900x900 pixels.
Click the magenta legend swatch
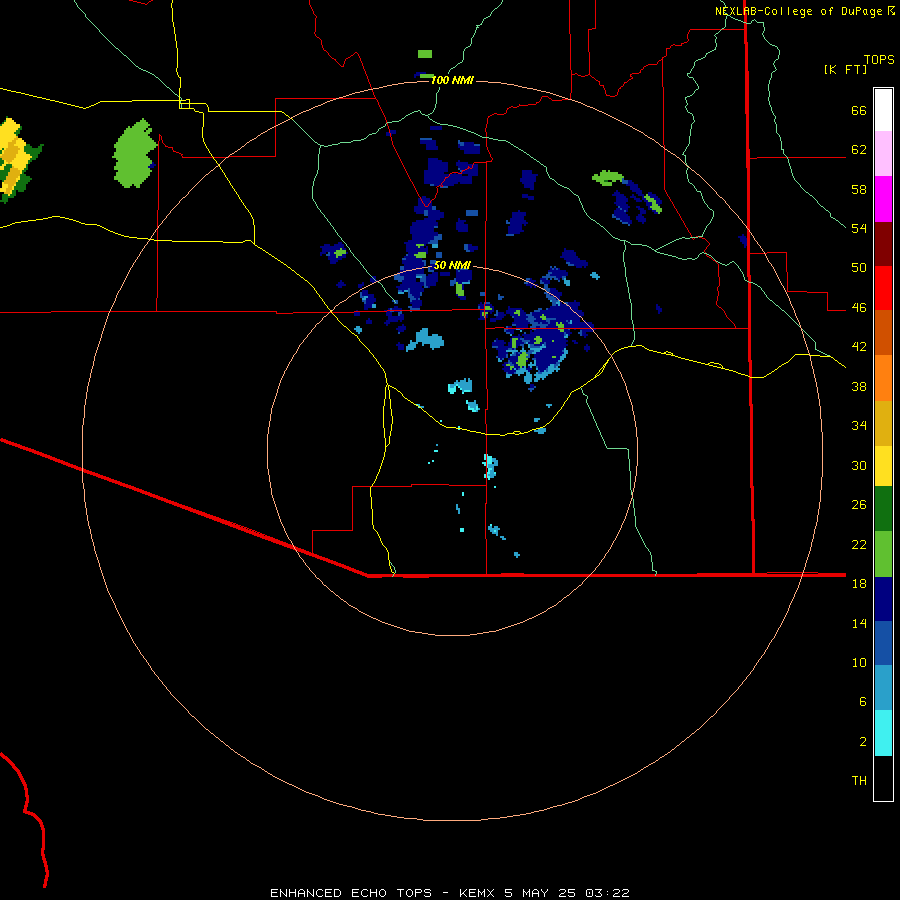pyautogui.click(x=883, y=199)
